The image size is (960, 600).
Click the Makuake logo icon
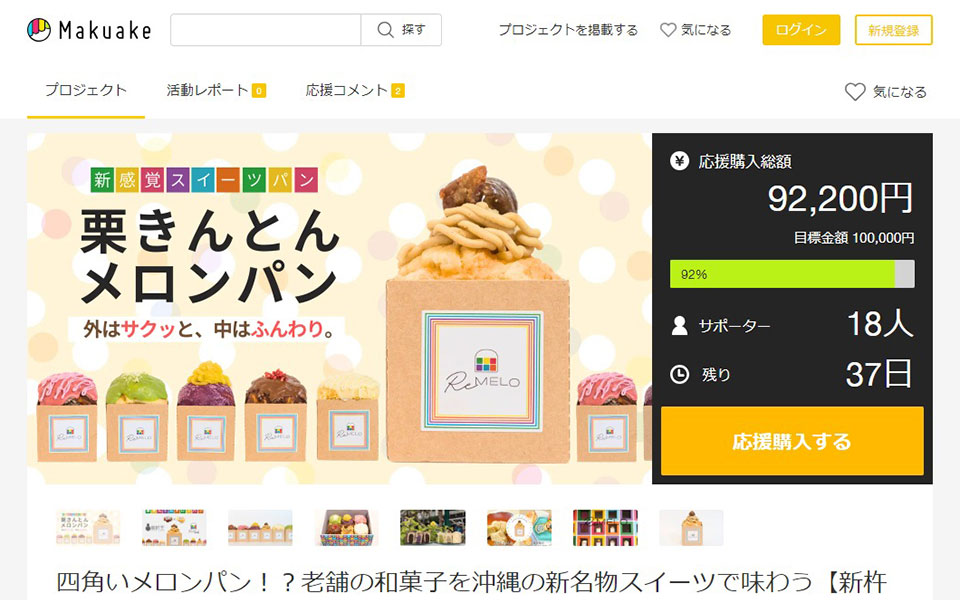[39, 30]
